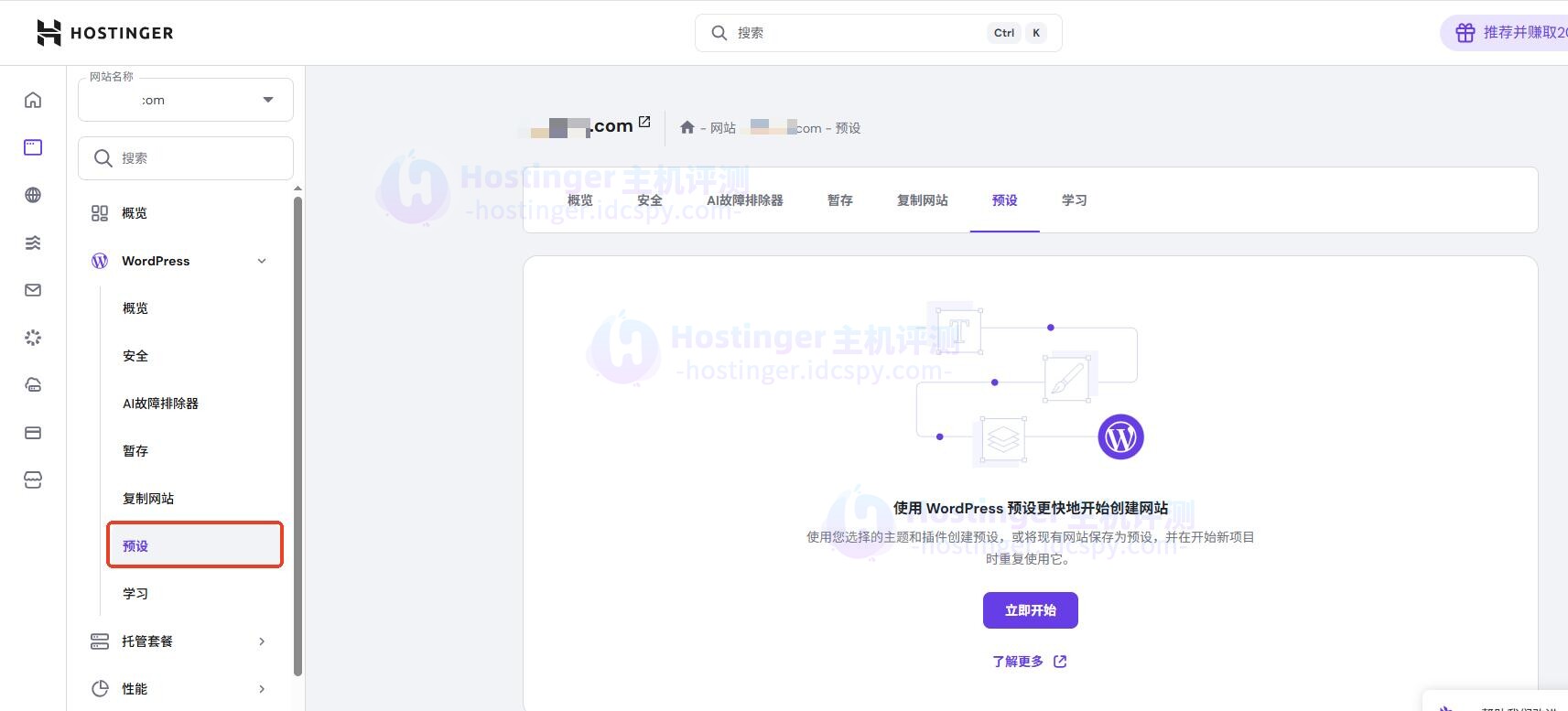Click the sparkle dots icon in left rail
Screen dimensions: 1568x711
click(x=33, y=338)
